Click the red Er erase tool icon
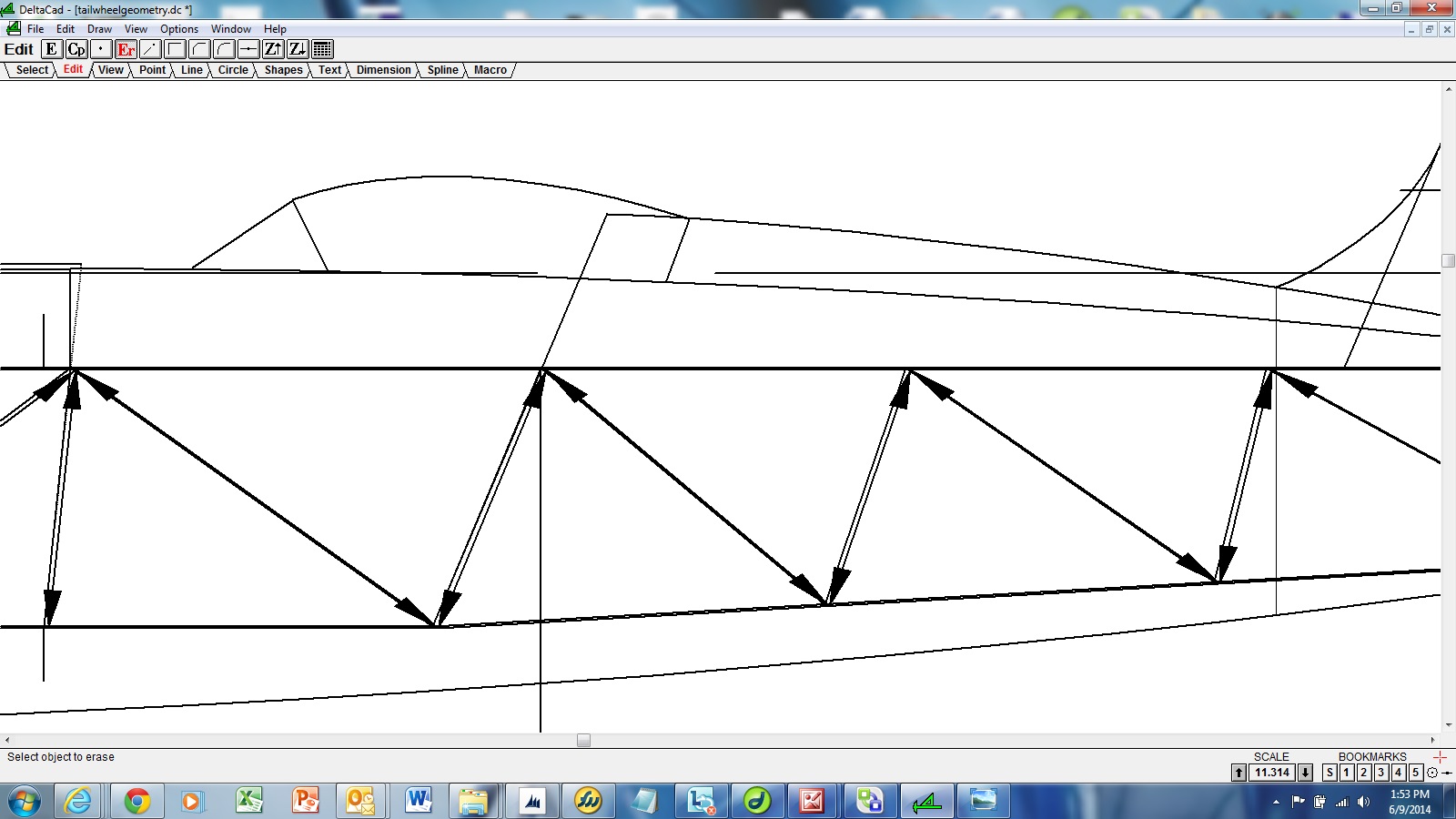1456x819 pixels. tap(126, 49)
